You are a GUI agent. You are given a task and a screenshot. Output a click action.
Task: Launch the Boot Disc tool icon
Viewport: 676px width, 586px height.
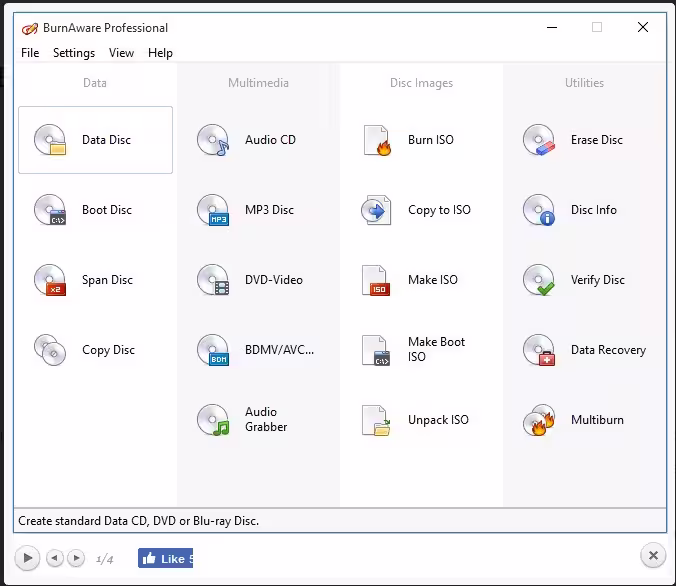(x=50, y=210)
